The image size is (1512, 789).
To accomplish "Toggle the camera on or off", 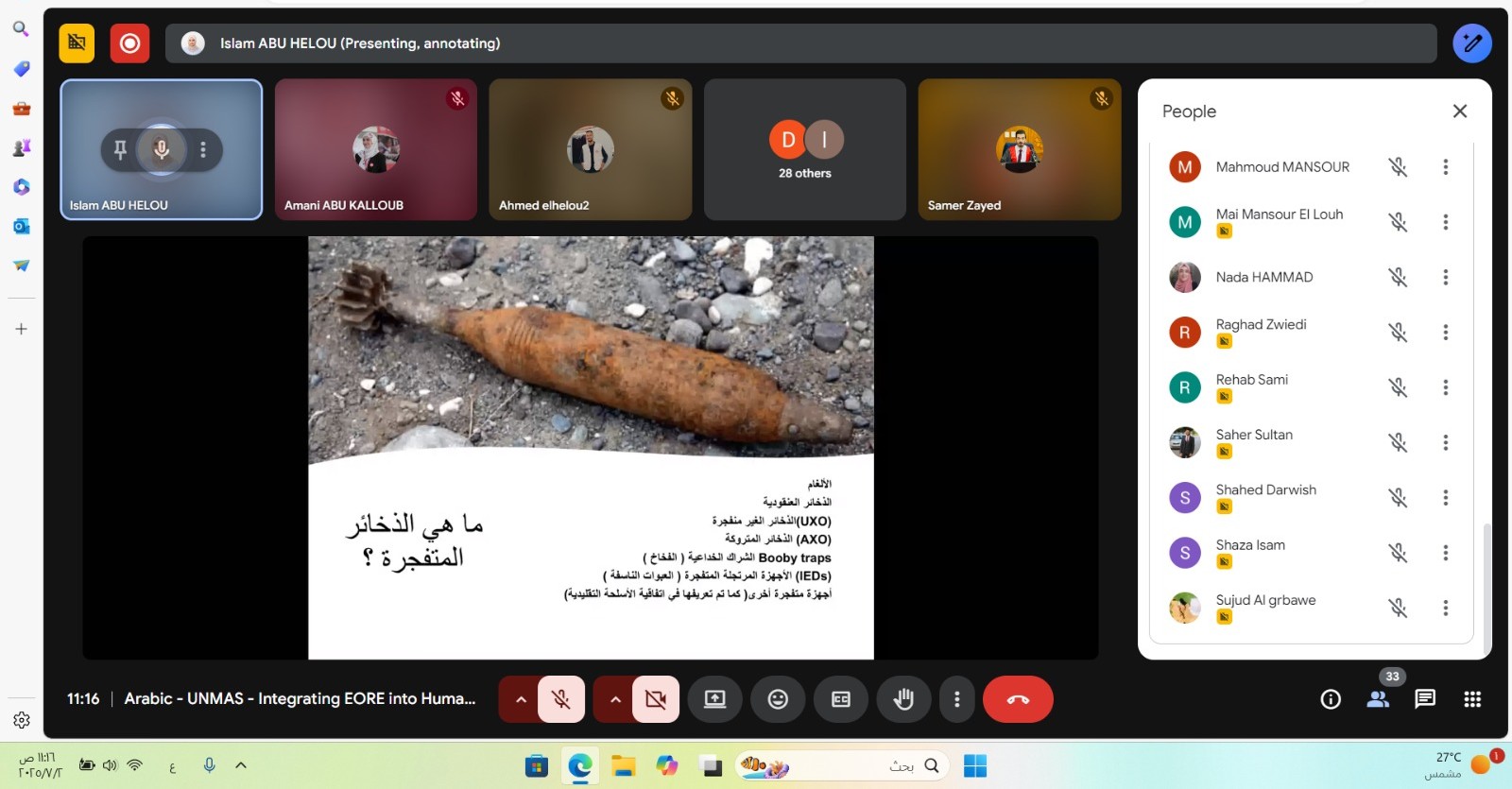I will click(655, 699).
